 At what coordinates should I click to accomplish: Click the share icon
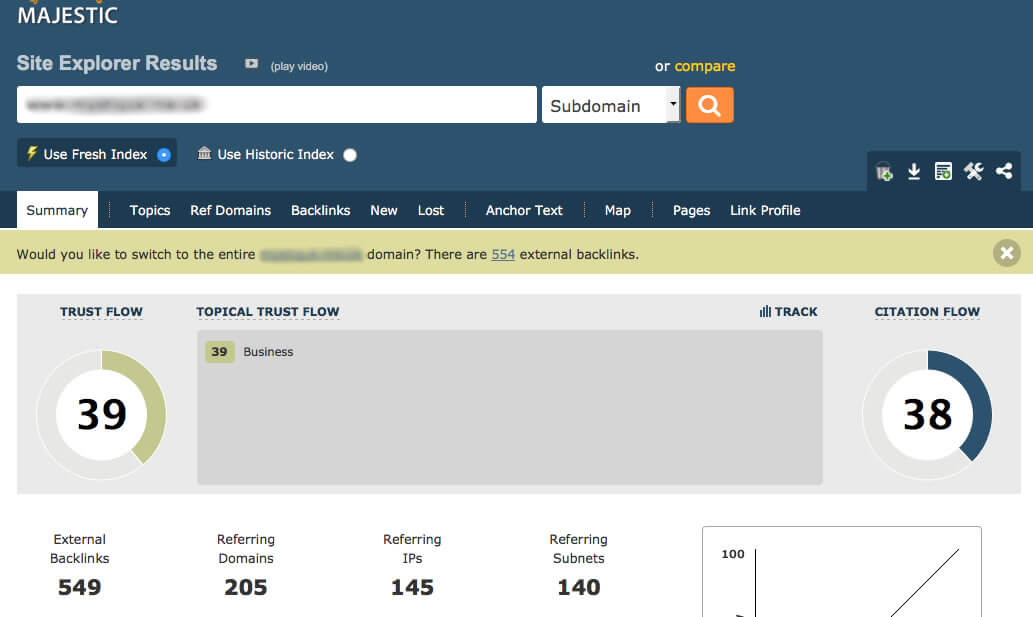point(1004,171)
